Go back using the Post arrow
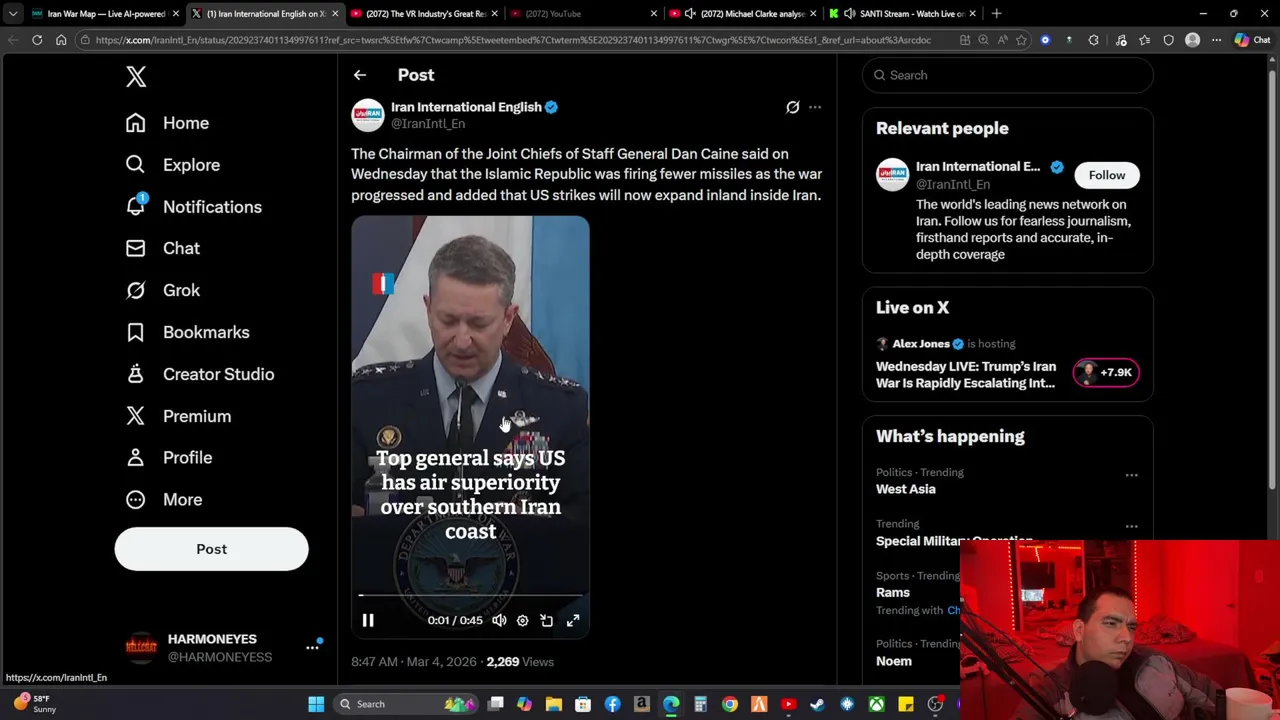This screenshot has width=1280, height=720. pyautogui.click(x=360, y=75)
